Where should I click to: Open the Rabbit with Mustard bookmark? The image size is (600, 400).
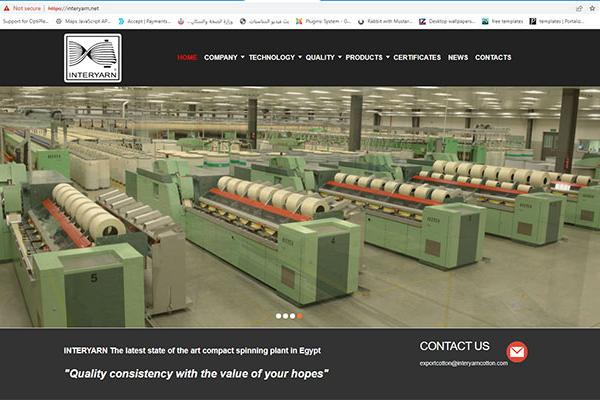pyautogui.click(x=385, y=21)
